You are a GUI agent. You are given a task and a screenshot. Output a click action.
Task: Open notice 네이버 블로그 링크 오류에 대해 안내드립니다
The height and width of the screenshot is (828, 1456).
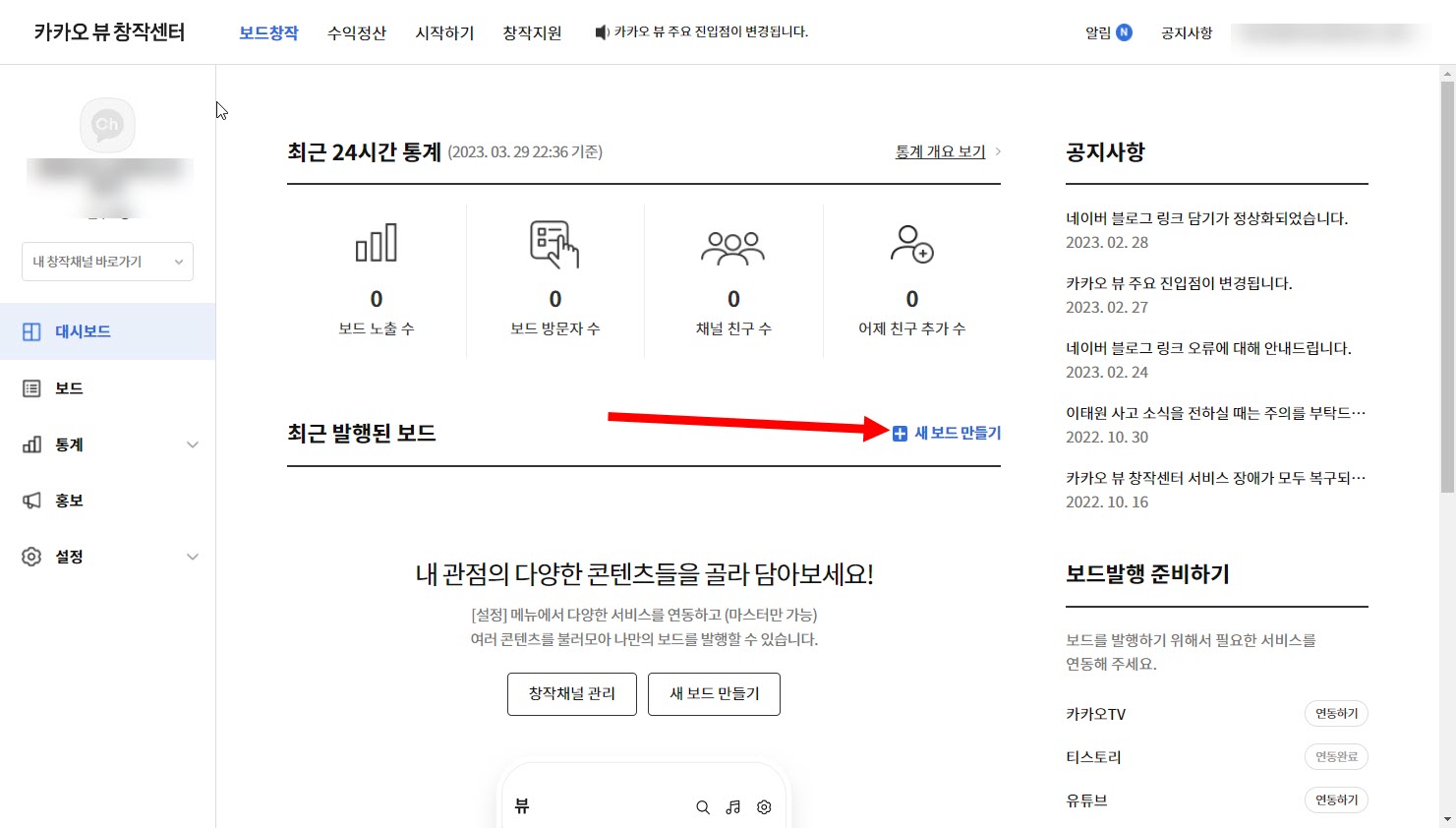pos(1208,348)
